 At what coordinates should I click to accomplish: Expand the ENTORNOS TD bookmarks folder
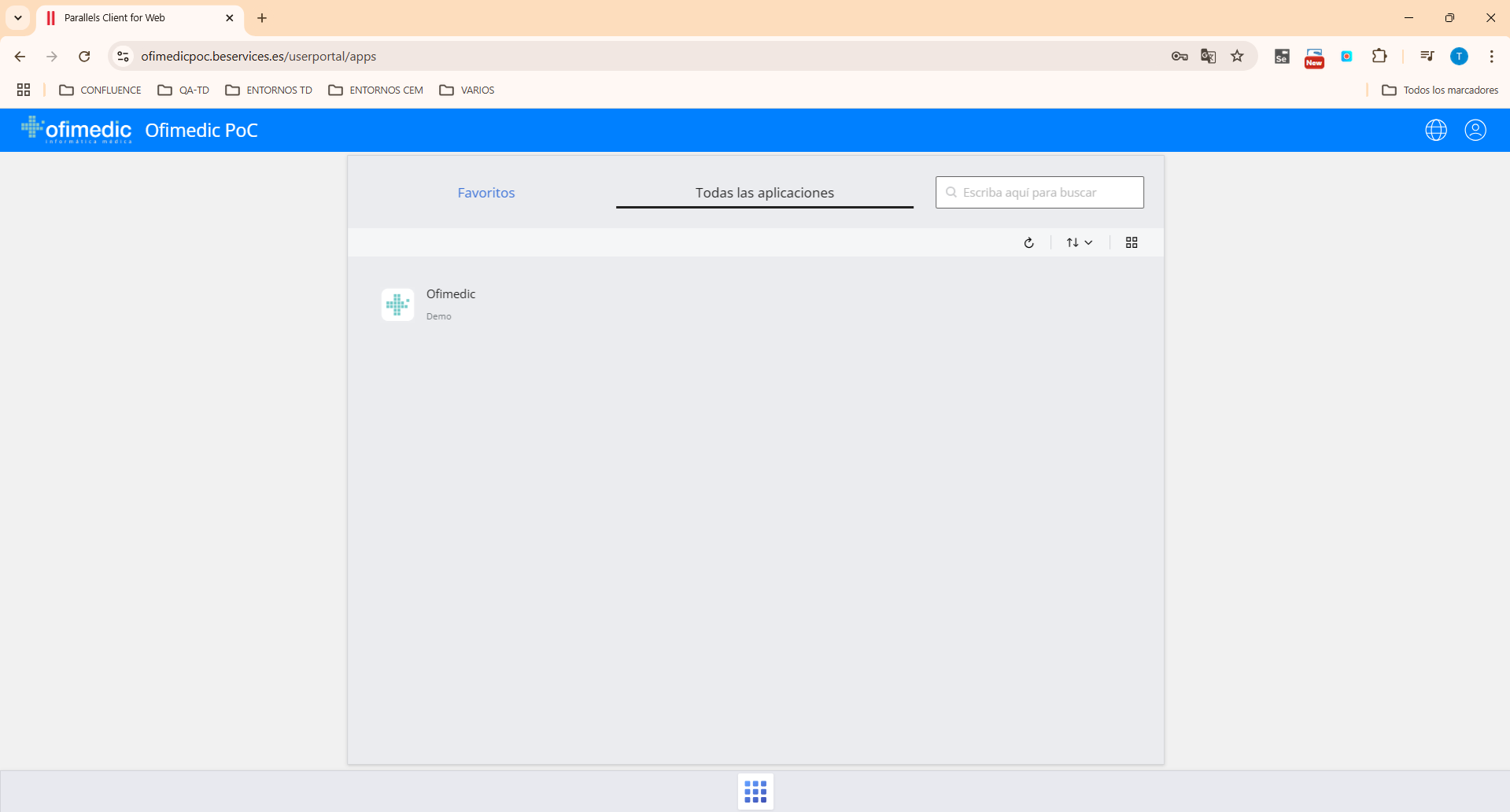click(269, 90)
